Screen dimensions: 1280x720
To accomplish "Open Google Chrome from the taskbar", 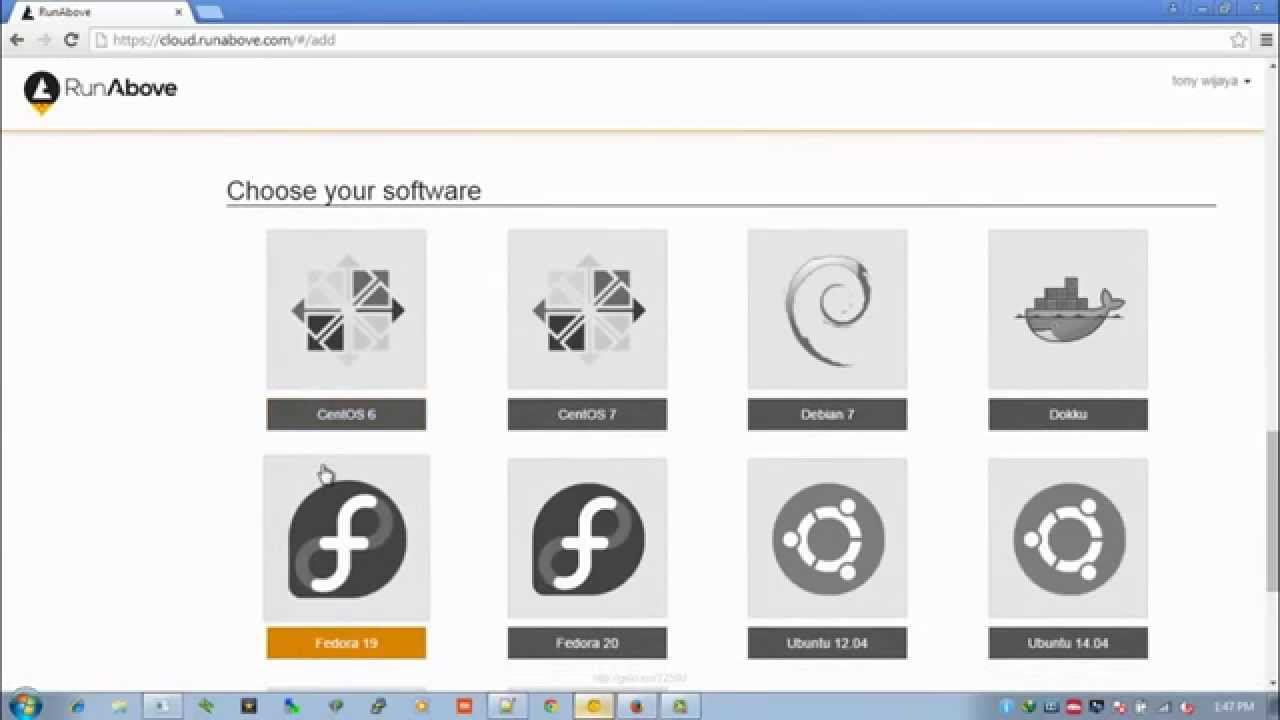I will [550, 706].
